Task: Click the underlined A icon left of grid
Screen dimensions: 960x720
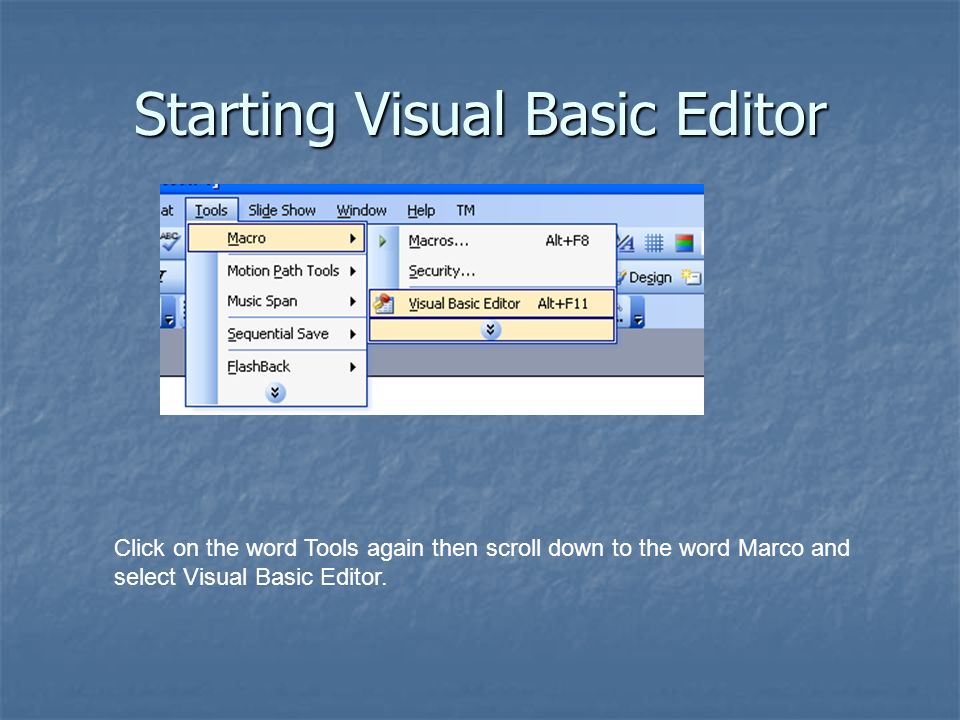Action: (624, 244)
